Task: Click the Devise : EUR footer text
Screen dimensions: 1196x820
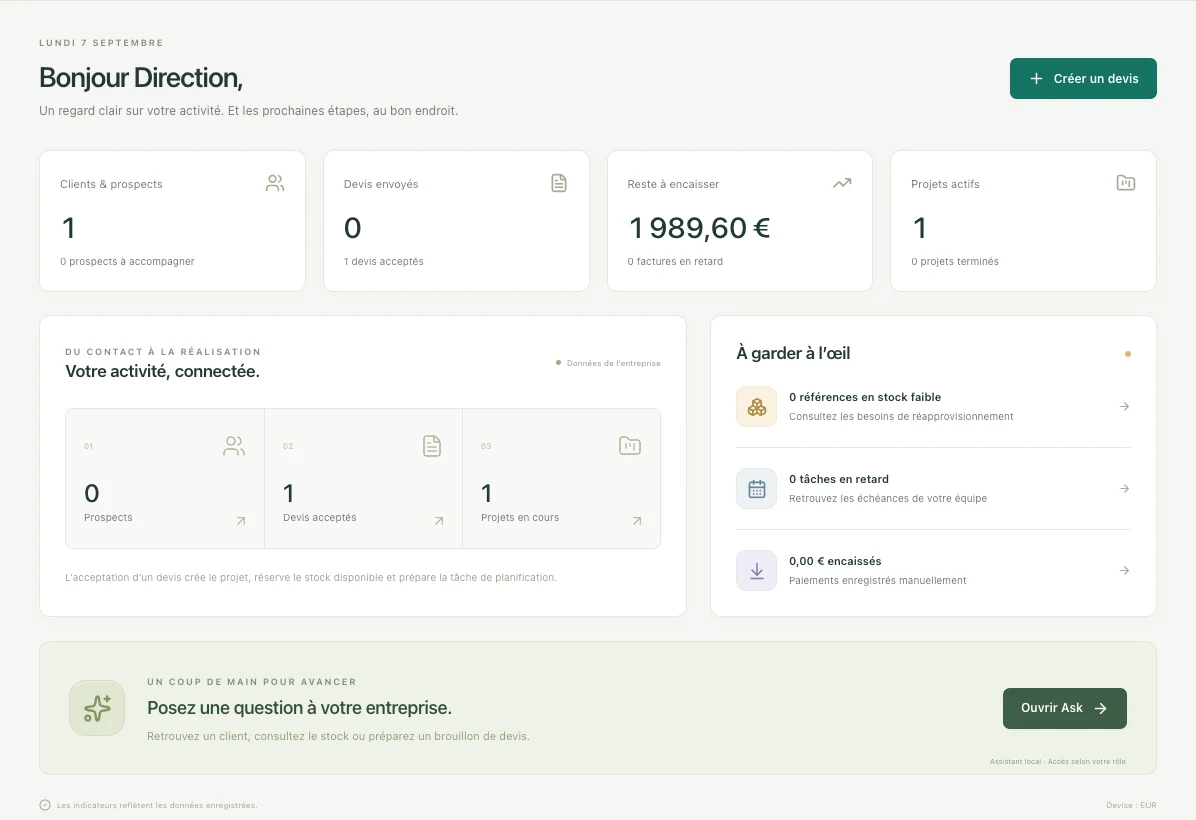Action: (1131, 806)
